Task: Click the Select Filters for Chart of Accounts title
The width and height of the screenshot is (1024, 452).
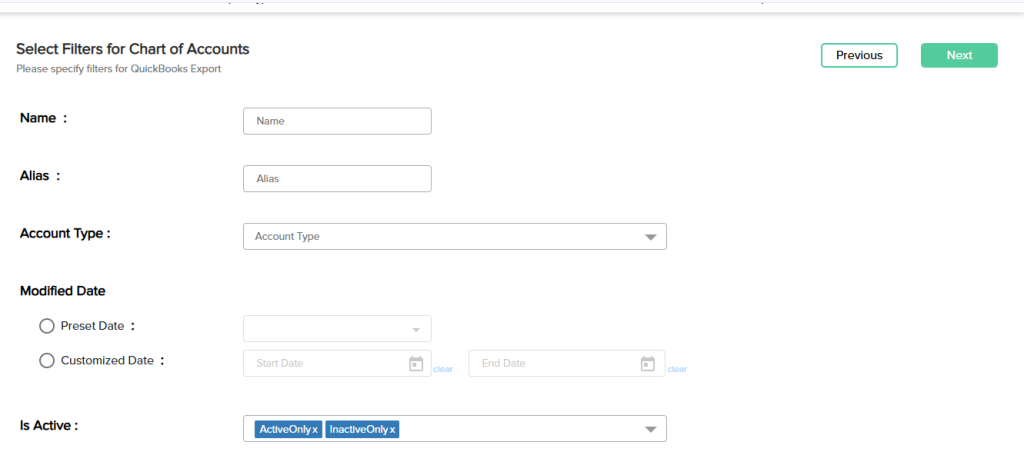Action: [133, 49]
